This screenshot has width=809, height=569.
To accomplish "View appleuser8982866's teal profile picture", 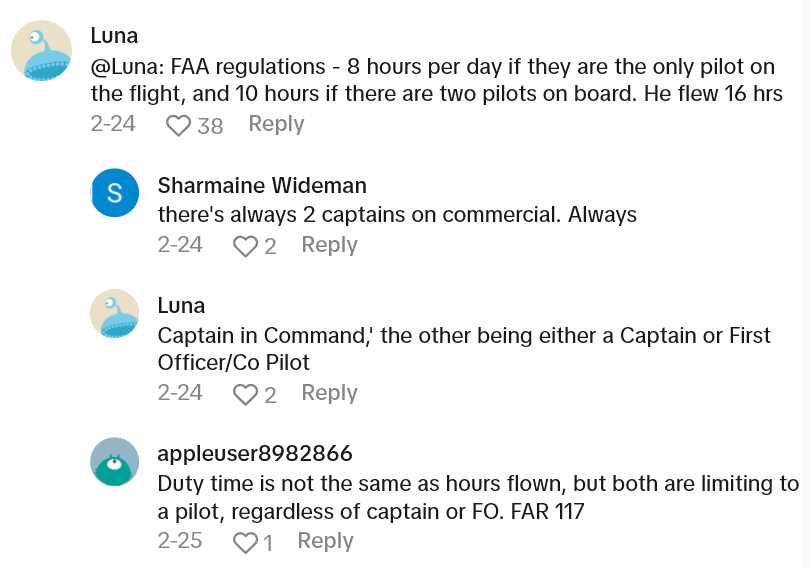I will [x=115, y=462].
